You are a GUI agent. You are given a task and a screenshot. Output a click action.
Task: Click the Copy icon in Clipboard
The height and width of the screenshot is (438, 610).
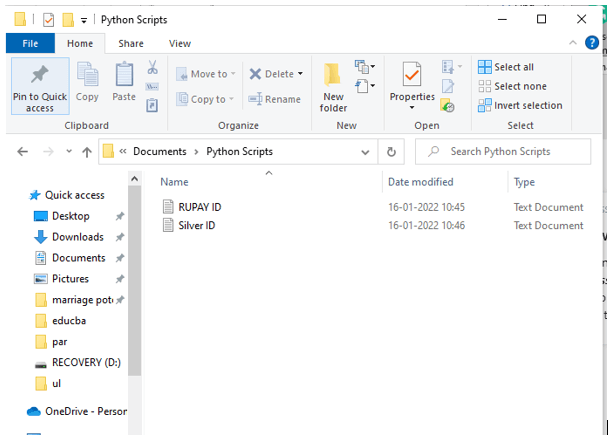click(87, 74)
